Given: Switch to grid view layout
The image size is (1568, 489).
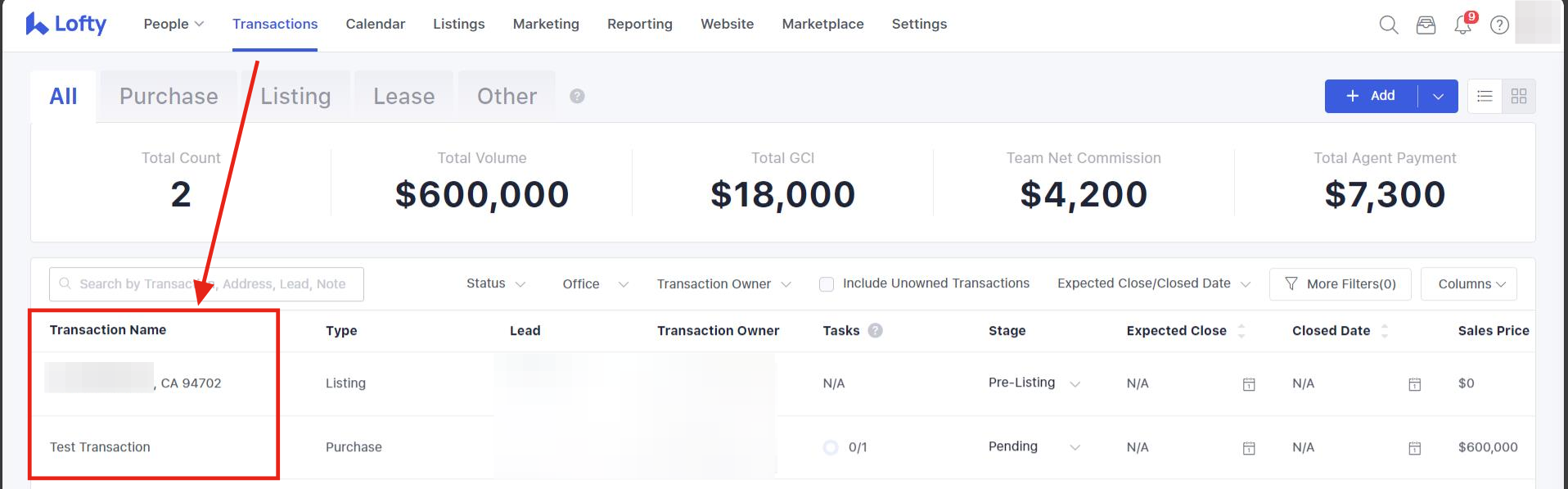Looking at the screenshot, I should tap(1519, 96).
